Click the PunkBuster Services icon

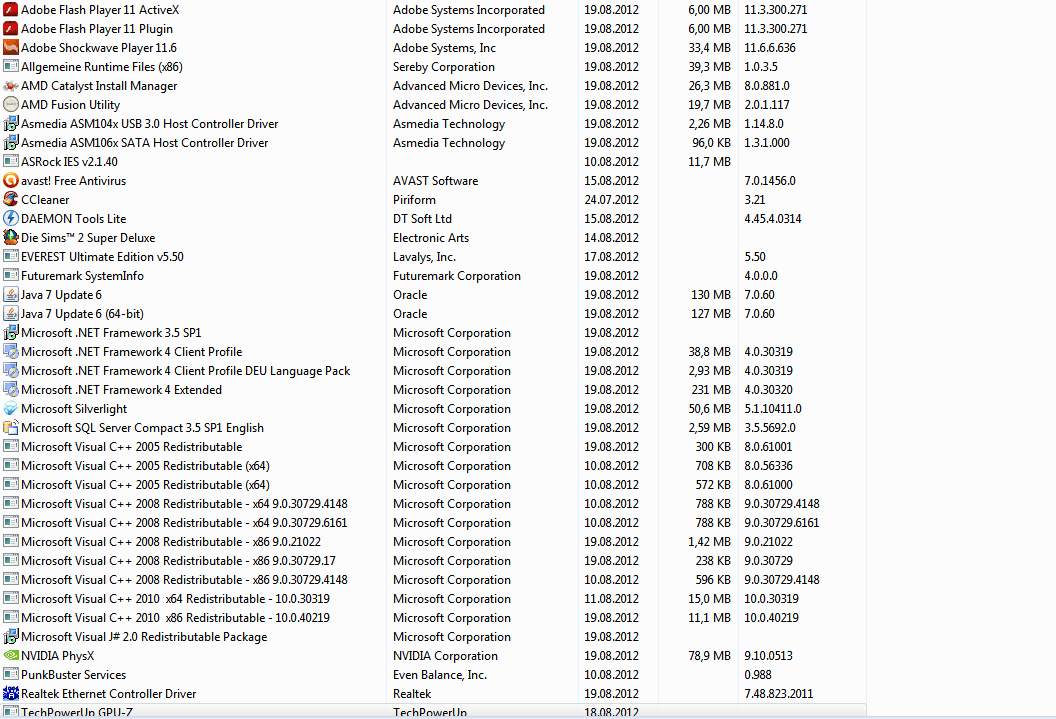click(x=10, y=674)
